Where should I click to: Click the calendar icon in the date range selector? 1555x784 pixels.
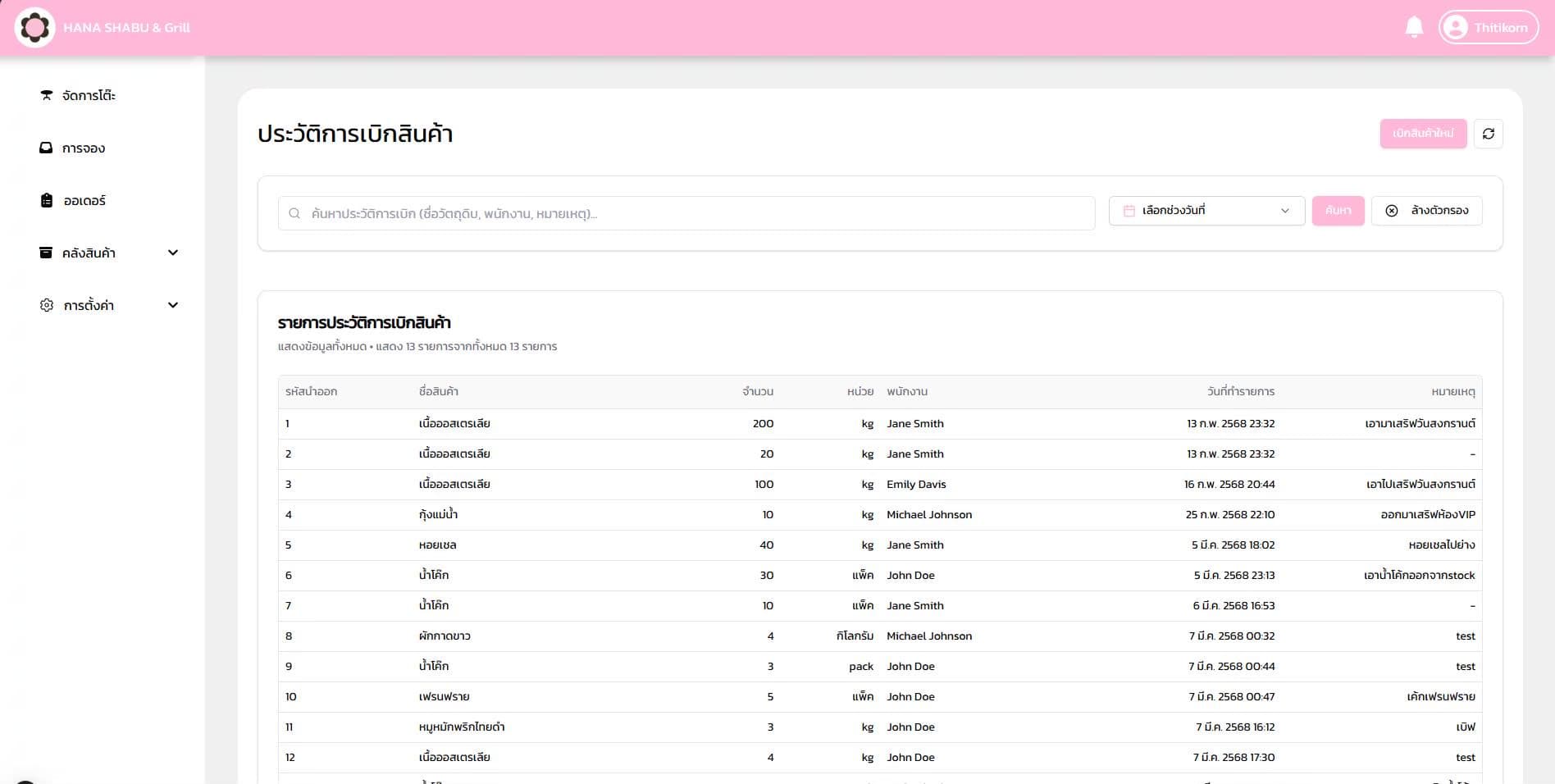[x=1129, y=210]
